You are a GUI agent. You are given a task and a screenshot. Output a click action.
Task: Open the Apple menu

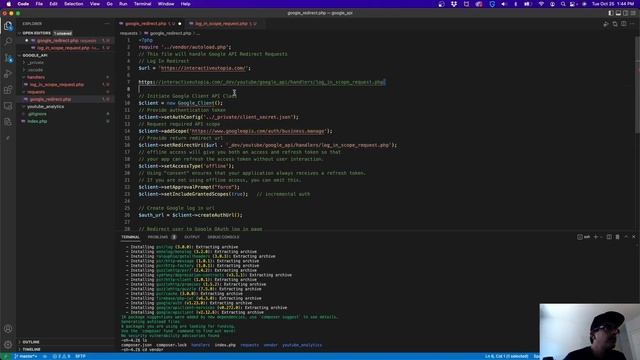(9, 4)
